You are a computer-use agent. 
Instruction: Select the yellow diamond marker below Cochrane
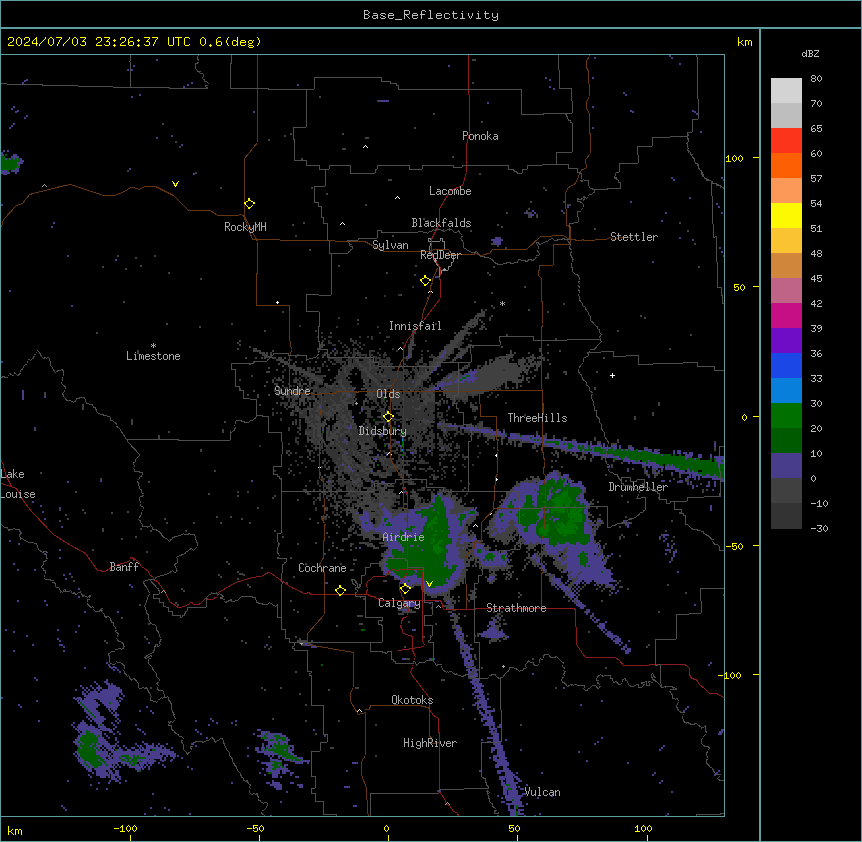[x=340, y=591]
